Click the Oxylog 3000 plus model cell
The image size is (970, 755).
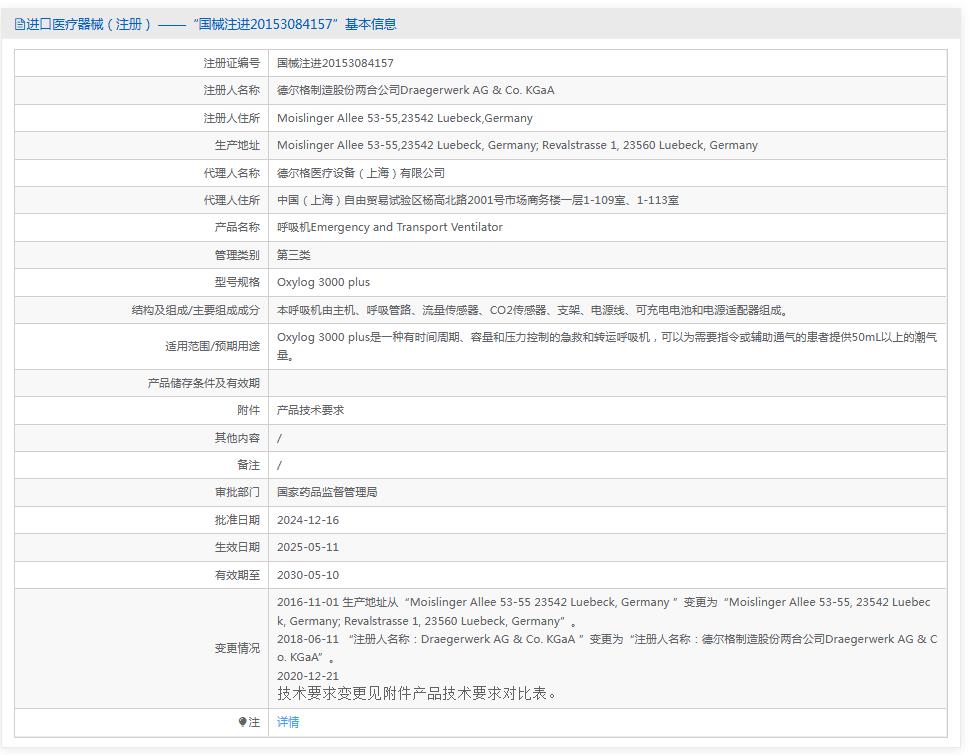[326, 282]
